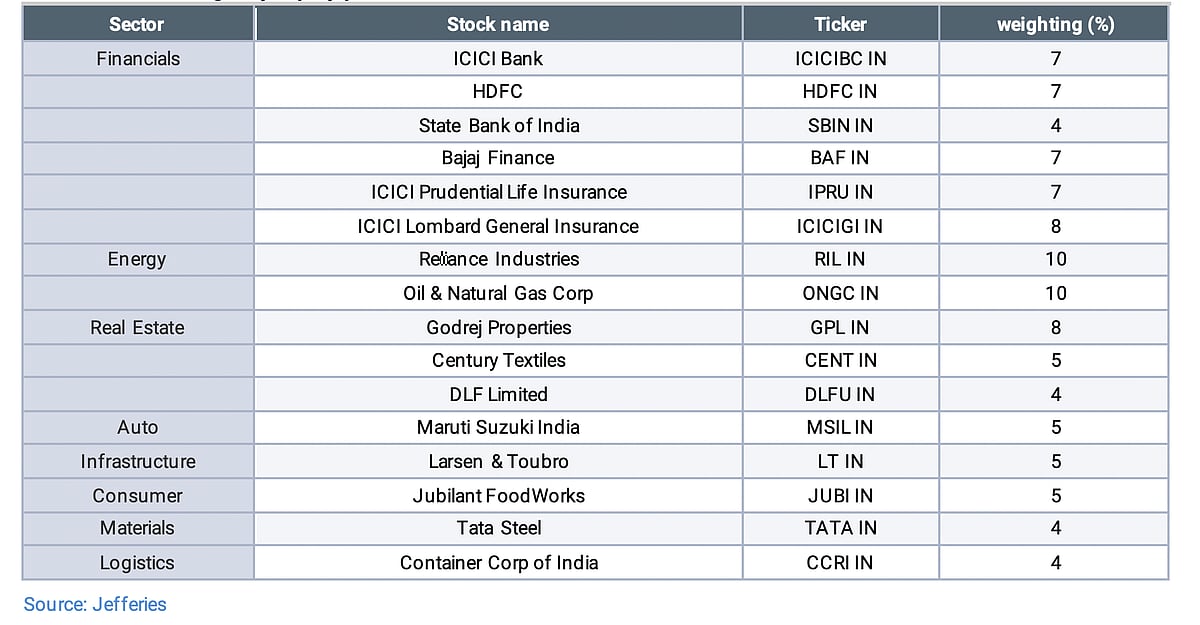Select the TATA IN ticker cell
The height and width of the screenshot is (625, 1200).
(840, 528)
